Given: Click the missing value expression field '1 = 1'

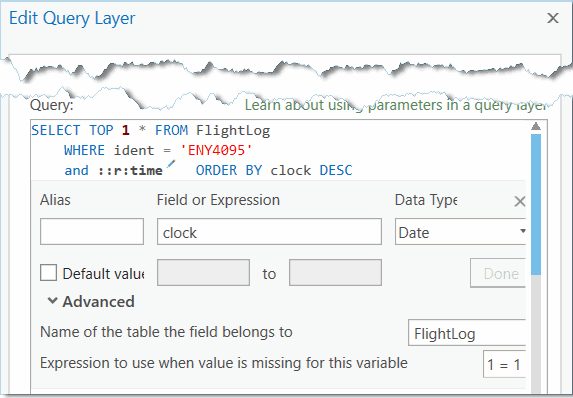Looking at the screenshot, I should pyautogui.click(x=504, y=364).
